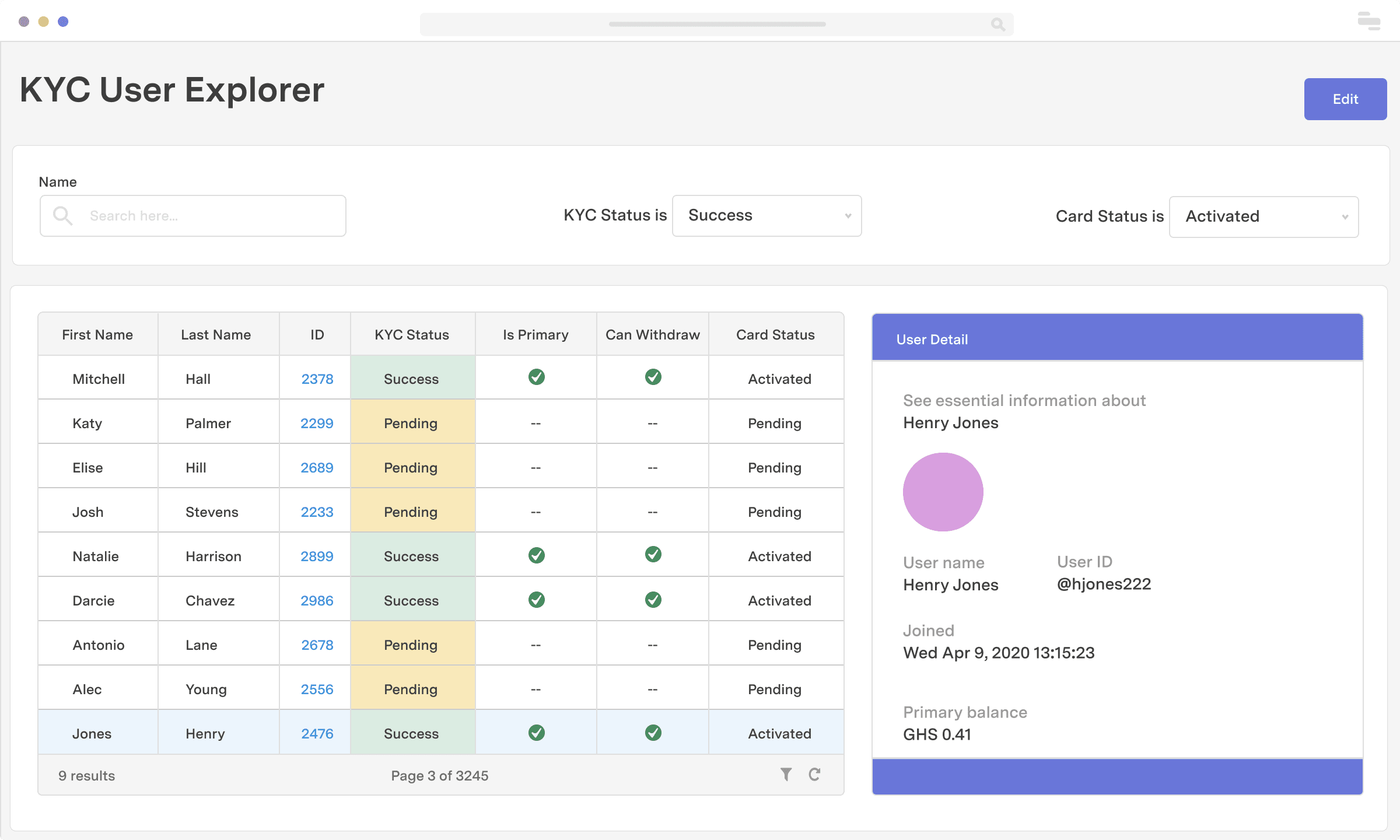Click inside the Name search field

pos(192,215)
